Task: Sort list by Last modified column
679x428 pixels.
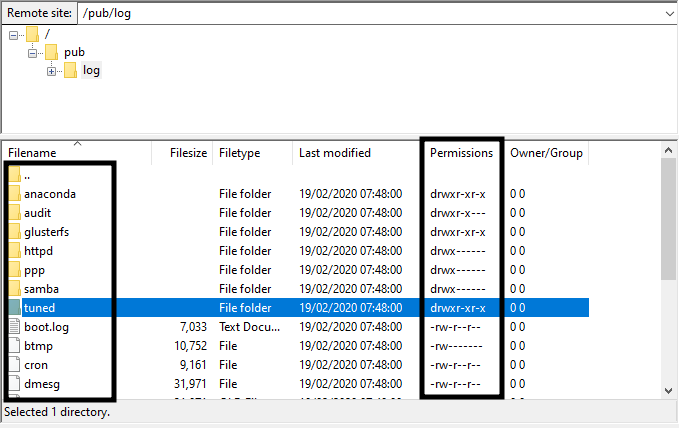Action: (x=334, y=153)
